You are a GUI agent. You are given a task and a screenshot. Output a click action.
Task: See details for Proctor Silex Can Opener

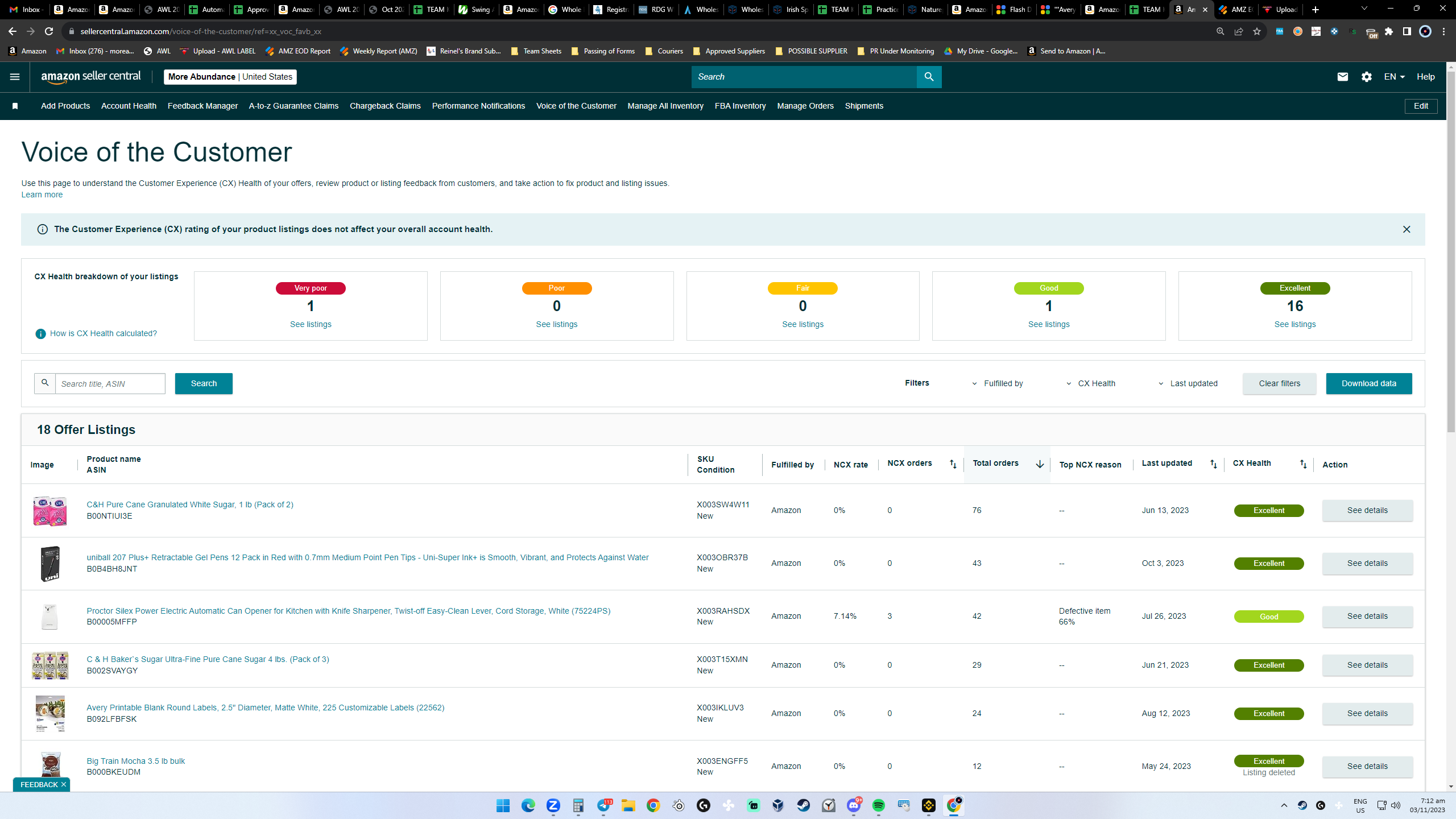point(1367,616)
